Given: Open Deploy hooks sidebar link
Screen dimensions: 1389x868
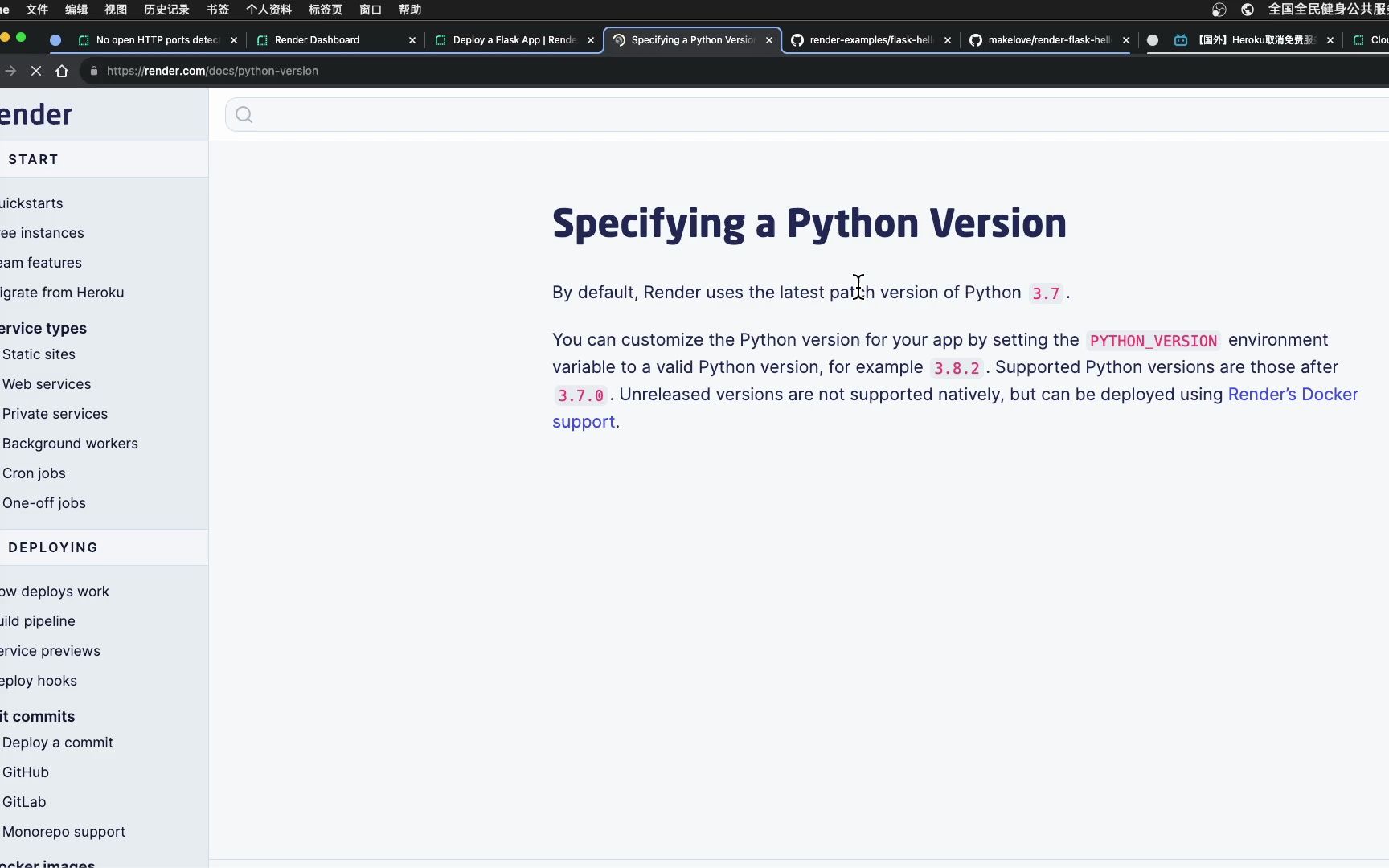Looking at the screenshot, I should coord(39,681).
